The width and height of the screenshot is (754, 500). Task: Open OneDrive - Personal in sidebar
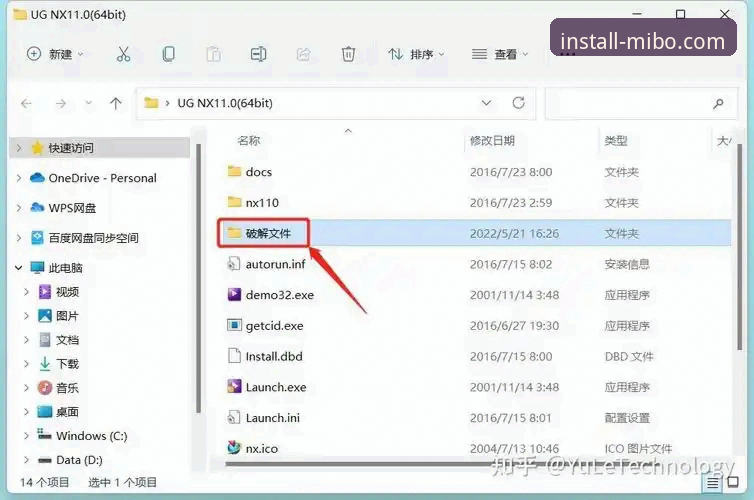pos(102,178)
